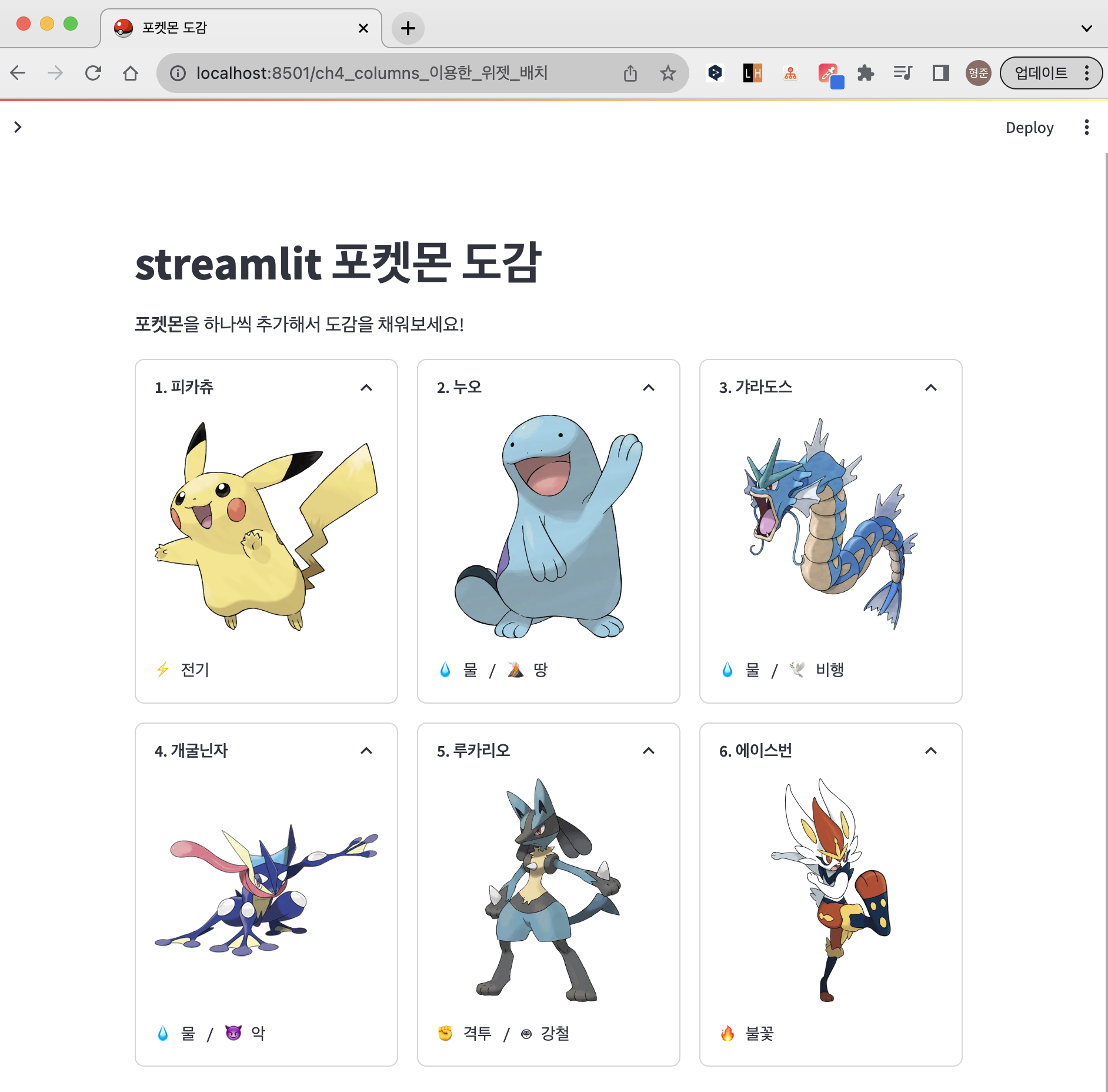The height and width of the screenshot is (1092, 1108).
Task: Click the lightning bolt 전기 type icon
Action: pyautogui.click(x=163, y=670)
